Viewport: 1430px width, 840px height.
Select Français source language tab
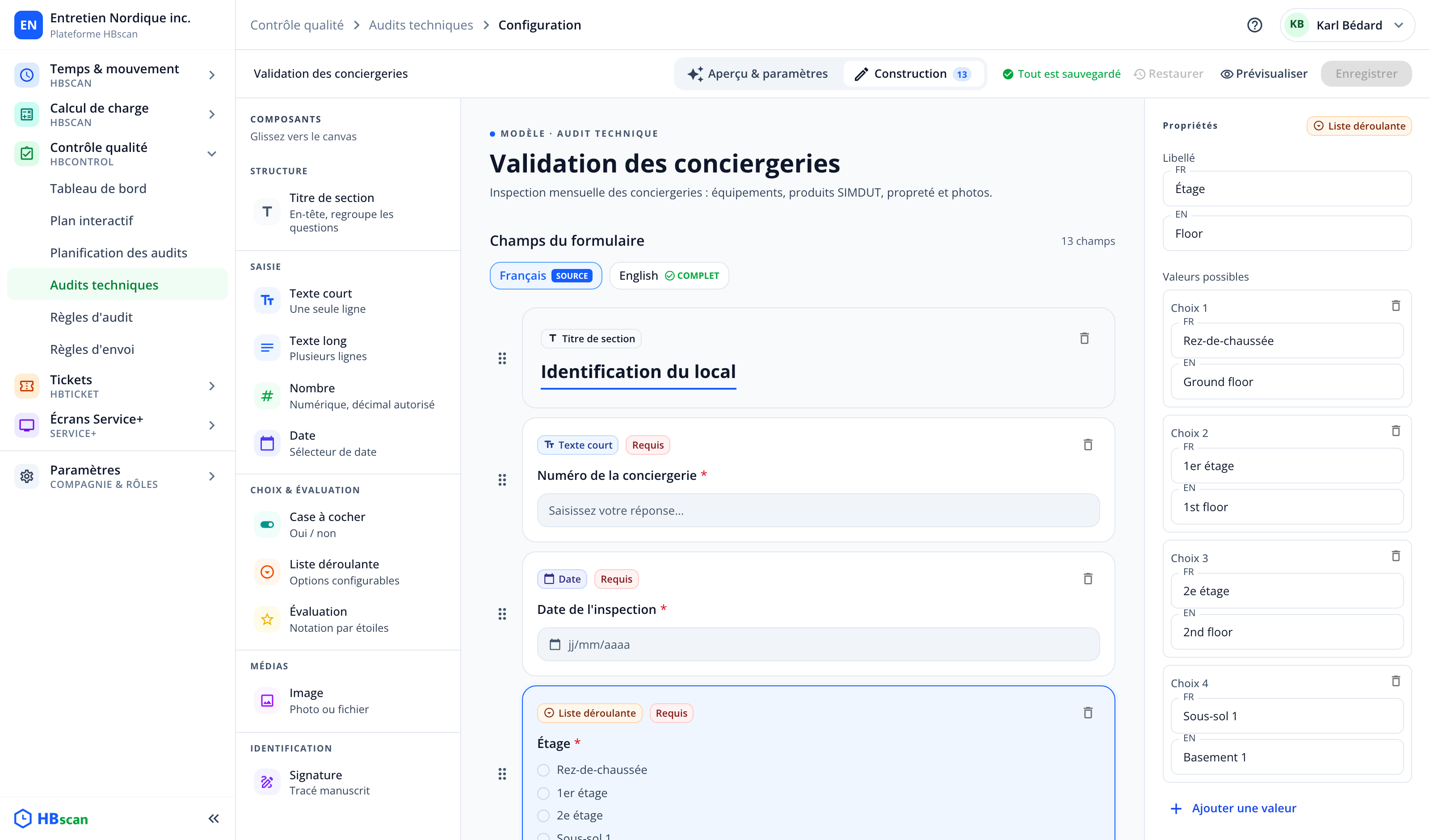pos(545,275)
